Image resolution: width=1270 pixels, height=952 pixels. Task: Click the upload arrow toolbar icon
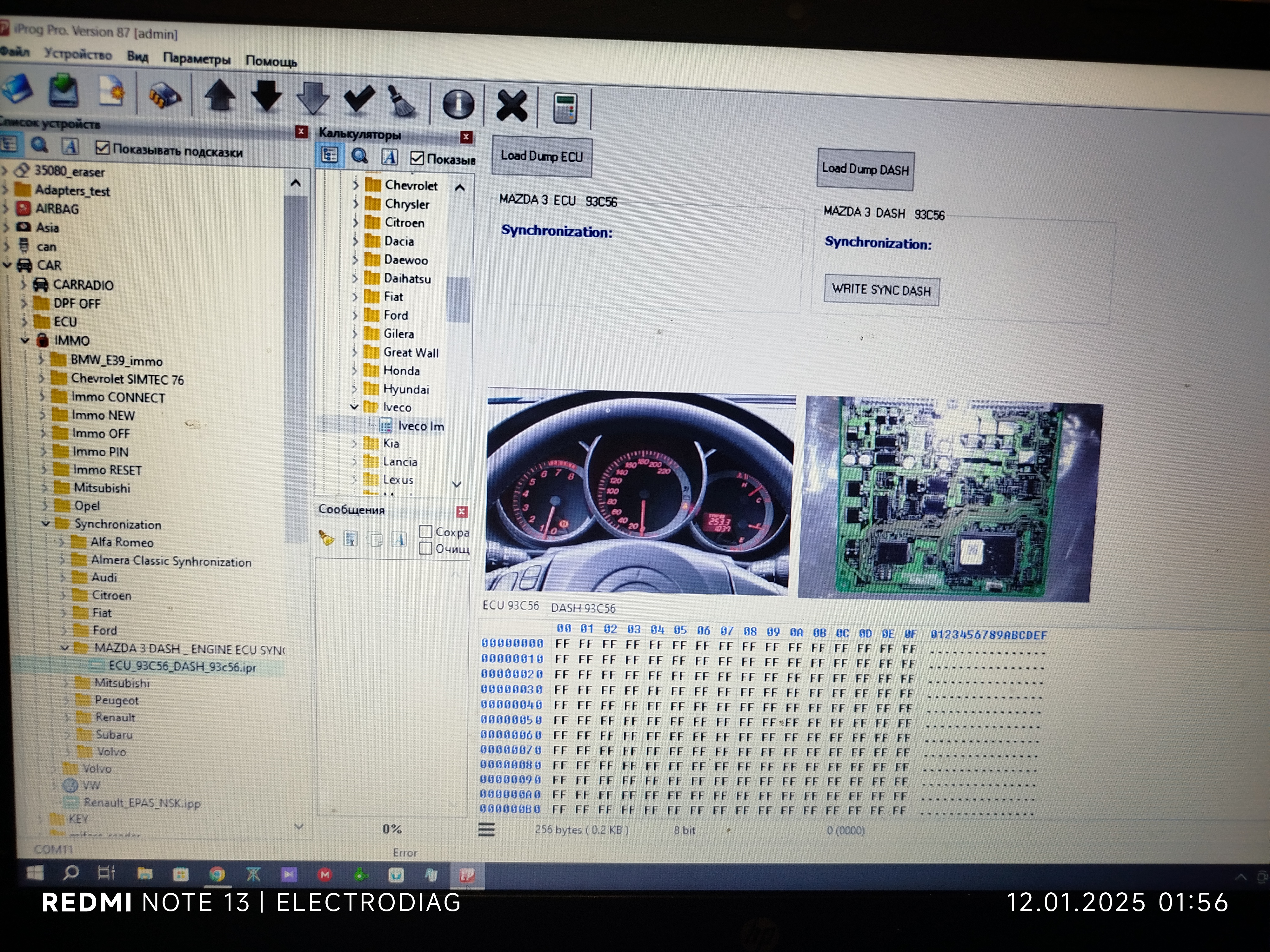click(220, 95)
